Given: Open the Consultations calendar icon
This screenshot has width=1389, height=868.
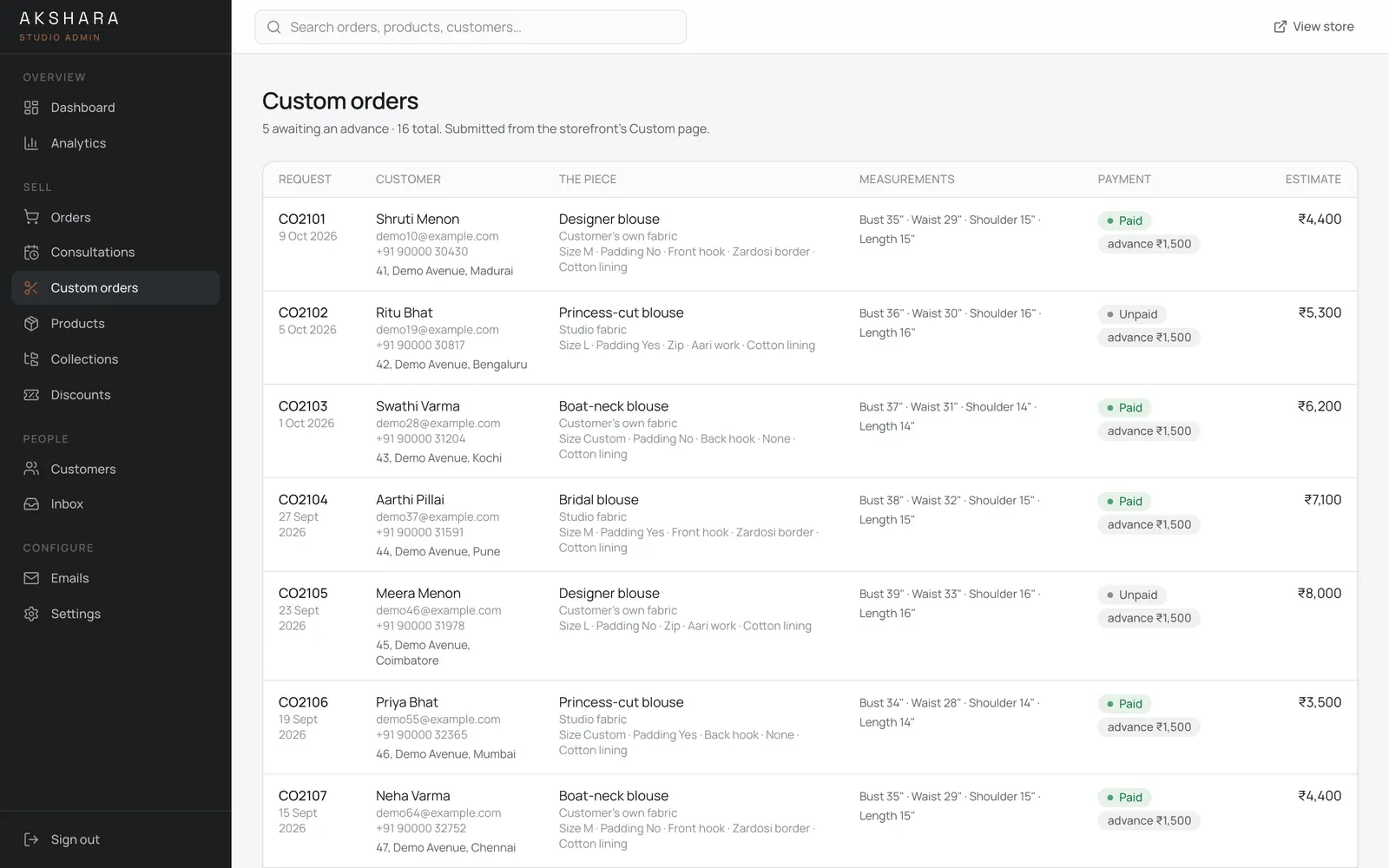Looking at the screenshot, I should coord(31,253).
